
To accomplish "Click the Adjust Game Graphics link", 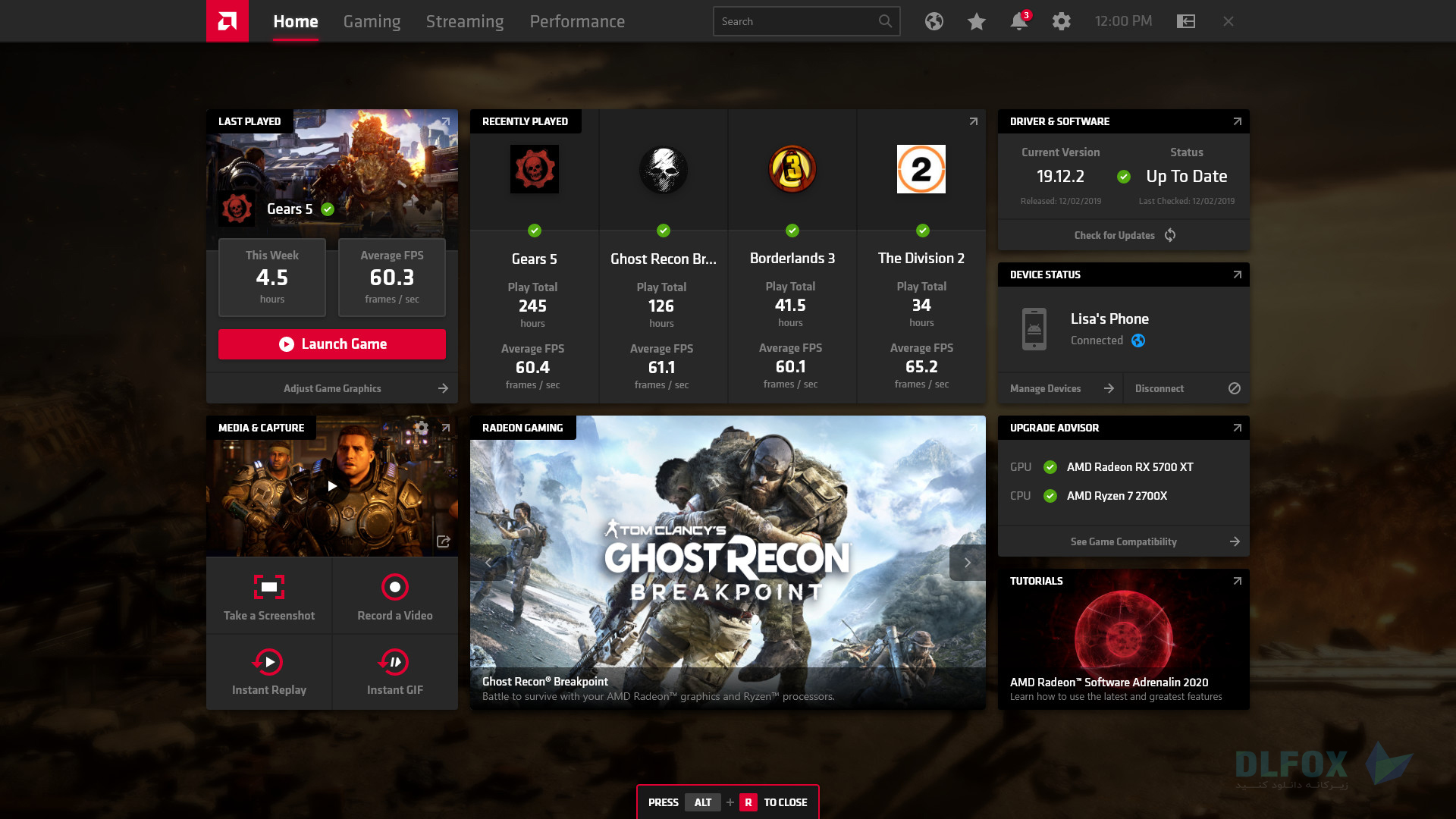I will (331, 388).
